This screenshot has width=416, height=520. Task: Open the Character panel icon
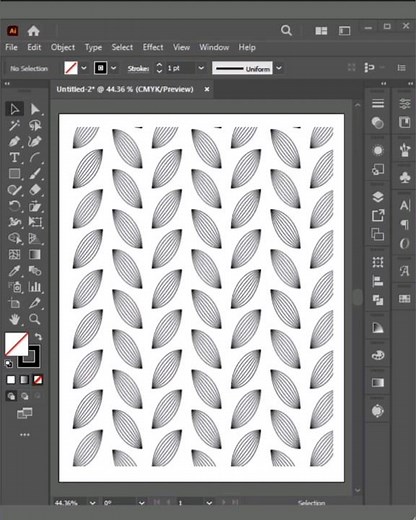click(405, 205)
